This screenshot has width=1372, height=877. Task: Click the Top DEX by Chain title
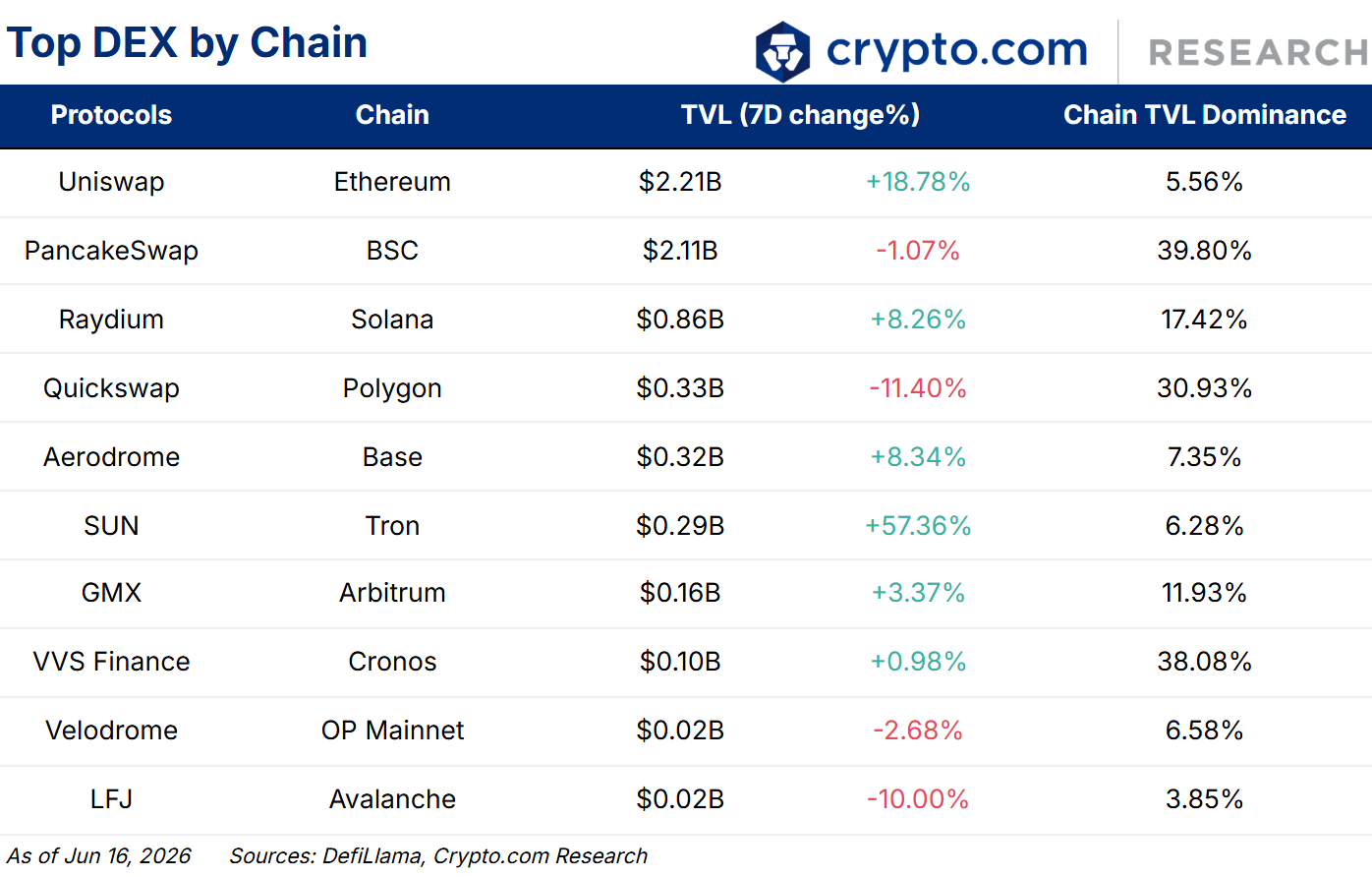point(187,43)
